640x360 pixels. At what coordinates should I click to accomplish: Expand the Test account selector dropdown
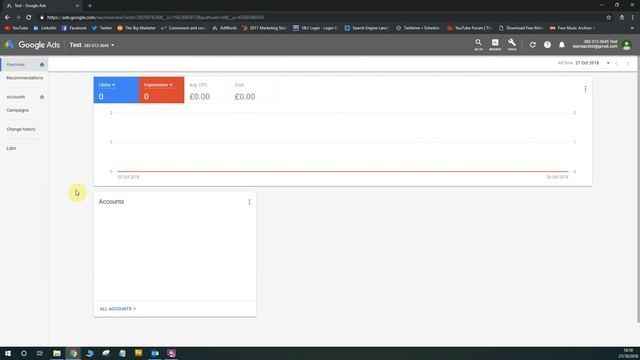click(113, 45)
